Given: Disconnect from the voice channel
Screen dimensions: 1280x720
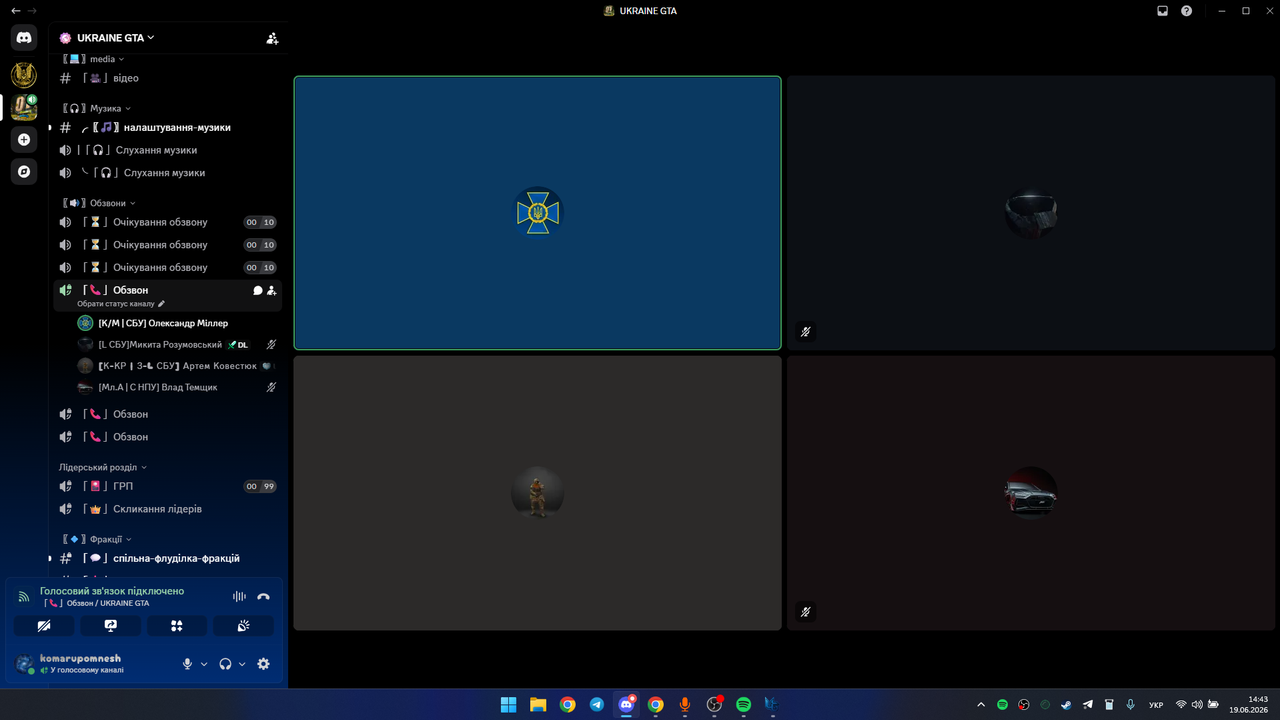Looking at the screenshot, I should [x=263, y=596].
